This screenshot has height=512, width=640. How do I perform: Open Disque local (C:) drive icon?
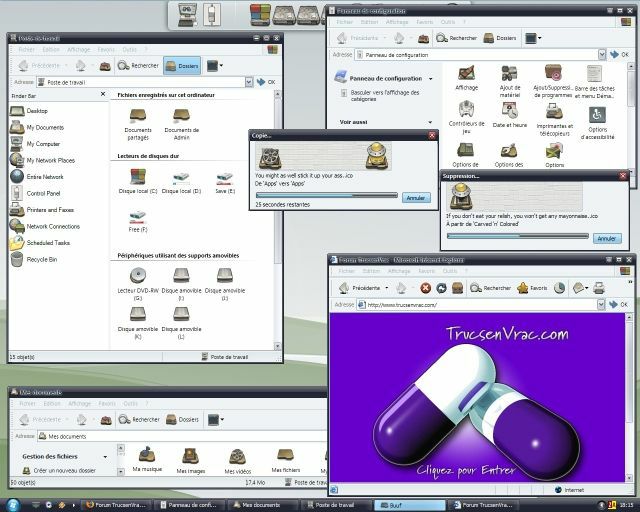[138, 181]
